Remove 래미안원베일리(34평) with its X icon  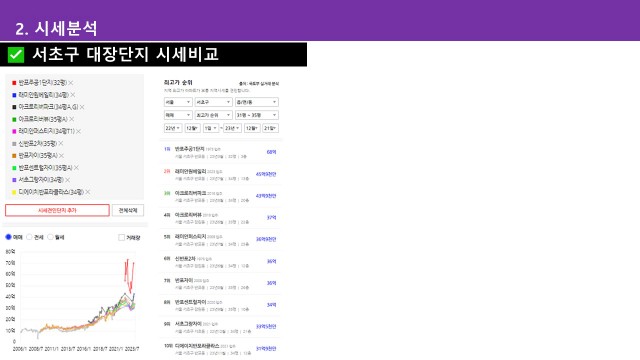73,95
